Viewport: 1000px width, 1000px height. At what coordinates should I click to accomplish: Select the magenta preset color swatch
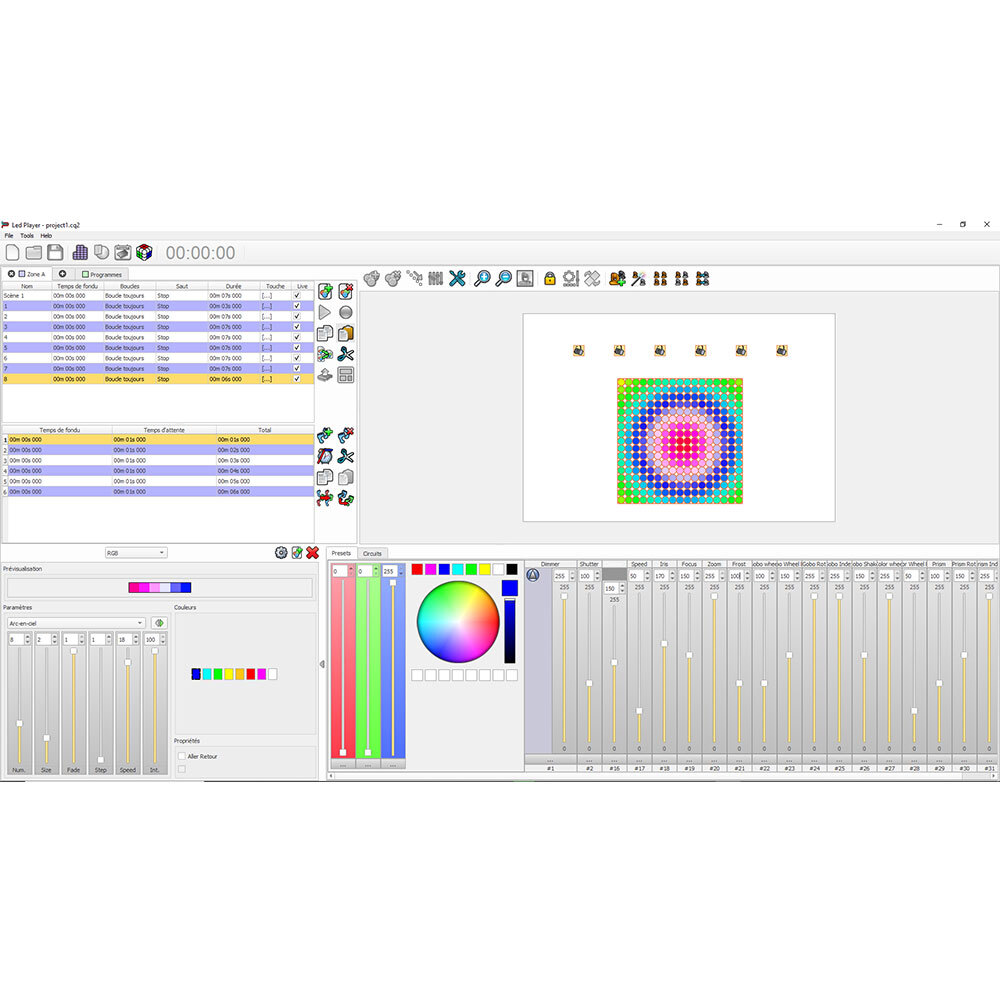[431, 569]
